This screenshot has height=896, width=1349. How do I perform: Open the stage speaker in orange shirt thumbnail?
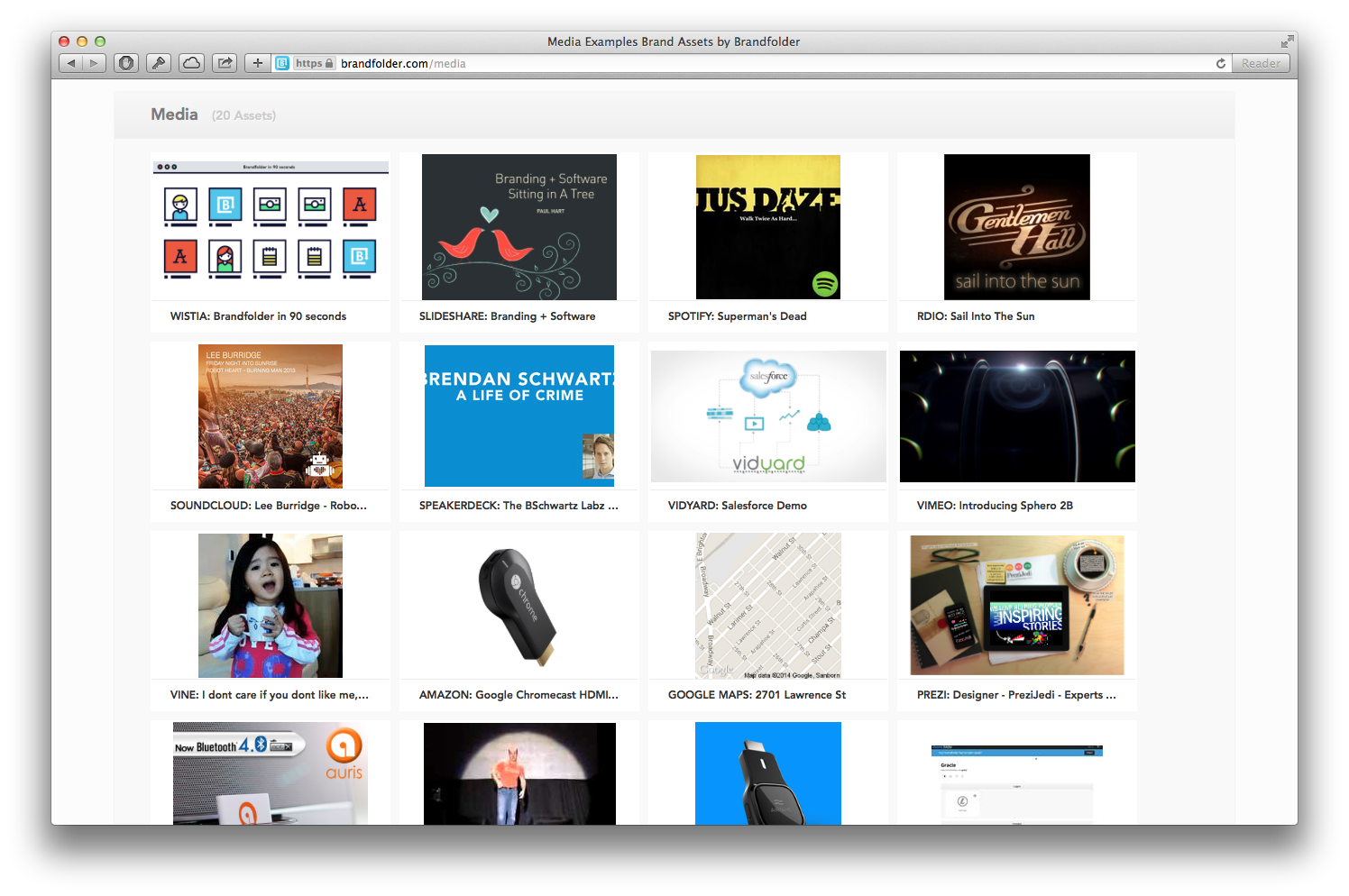click(519, 773)
